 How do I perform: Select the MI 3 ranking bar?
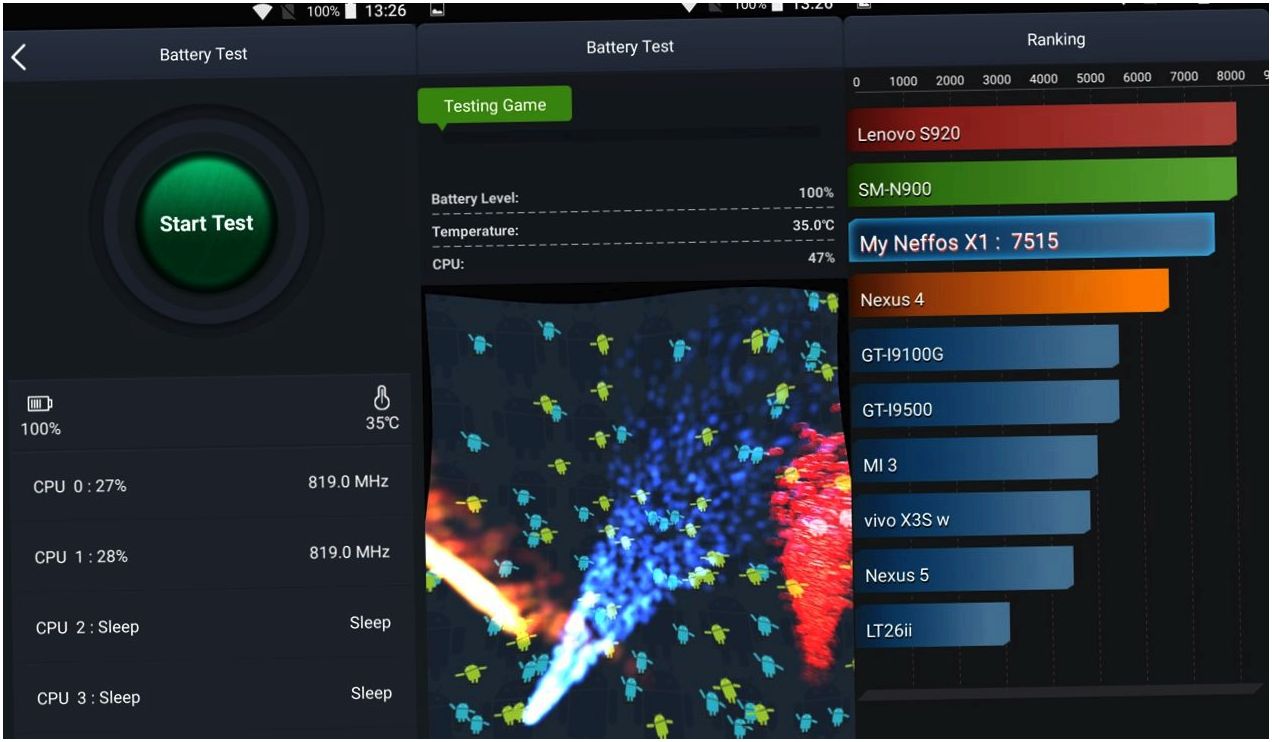tap(973, 458)
